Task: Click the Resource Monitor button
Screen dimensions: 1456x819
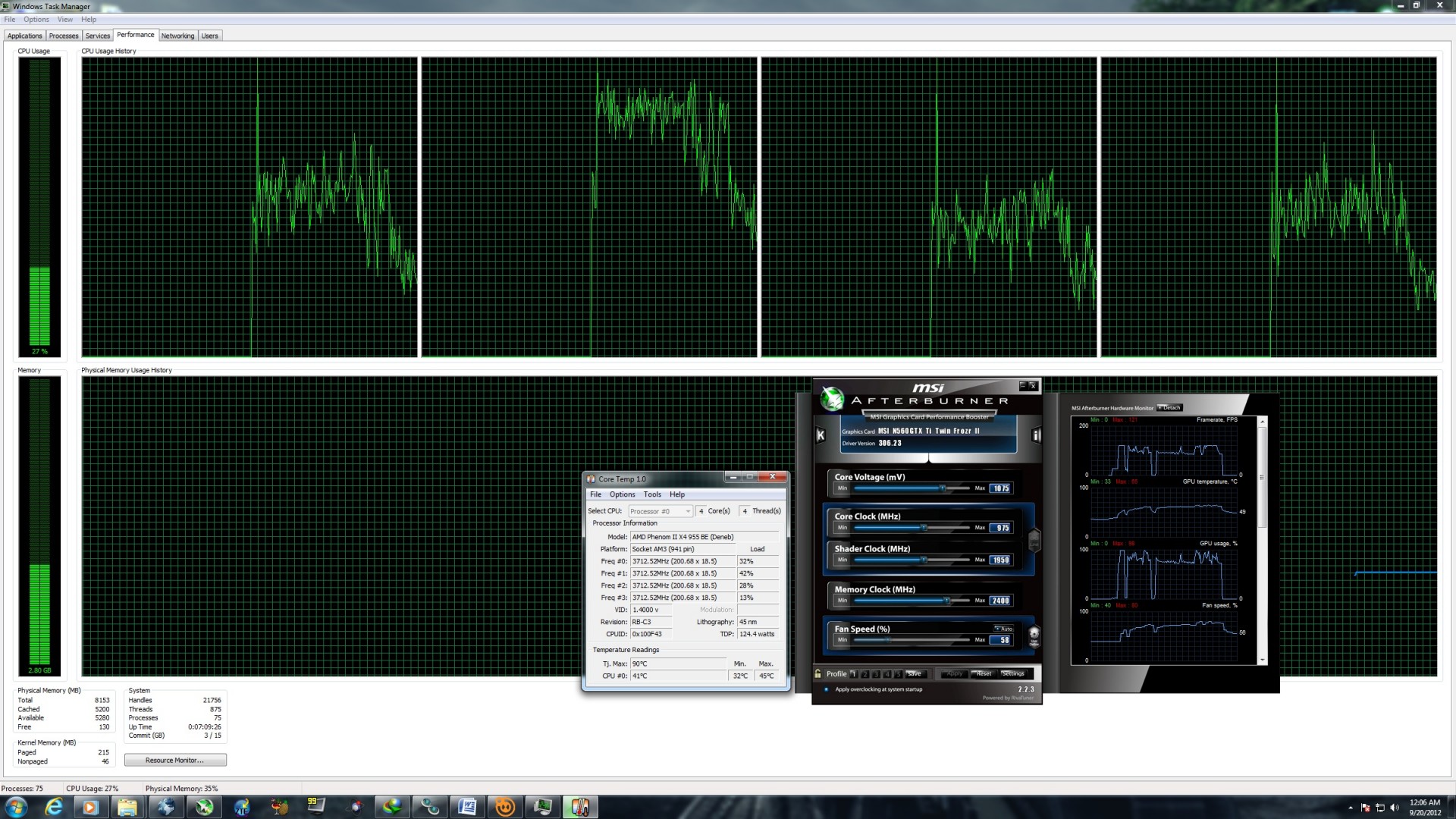Action: (174, 760)
